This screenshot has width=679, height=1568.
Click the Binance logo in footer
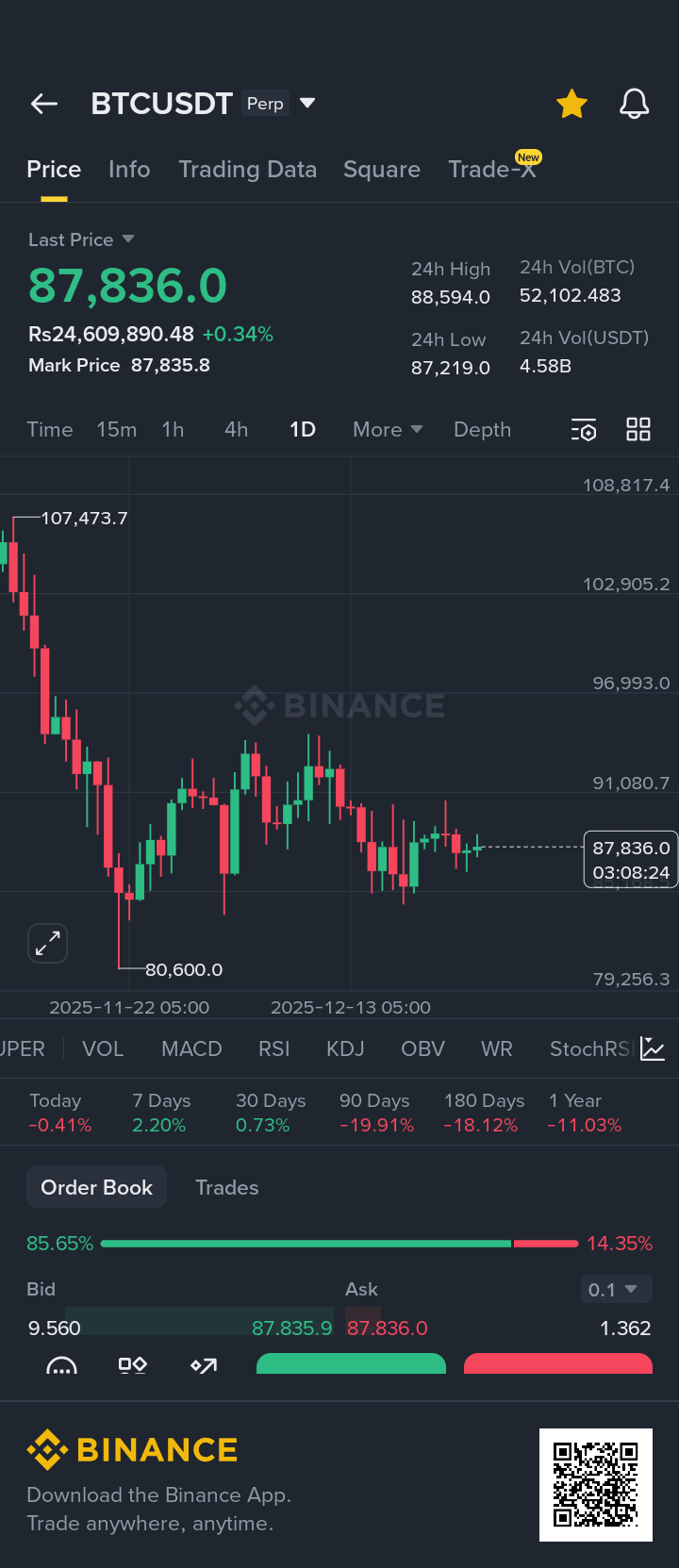click(x=132, y=1450)
